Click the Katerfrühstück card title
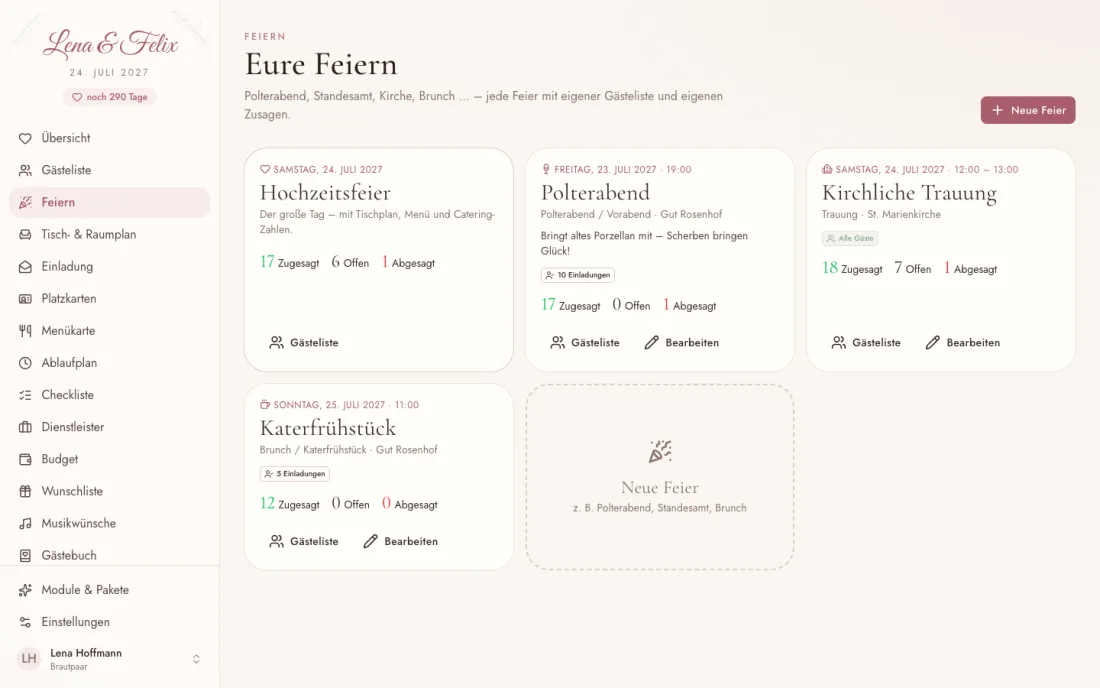 pyautogui.click(x=328, y=428)
